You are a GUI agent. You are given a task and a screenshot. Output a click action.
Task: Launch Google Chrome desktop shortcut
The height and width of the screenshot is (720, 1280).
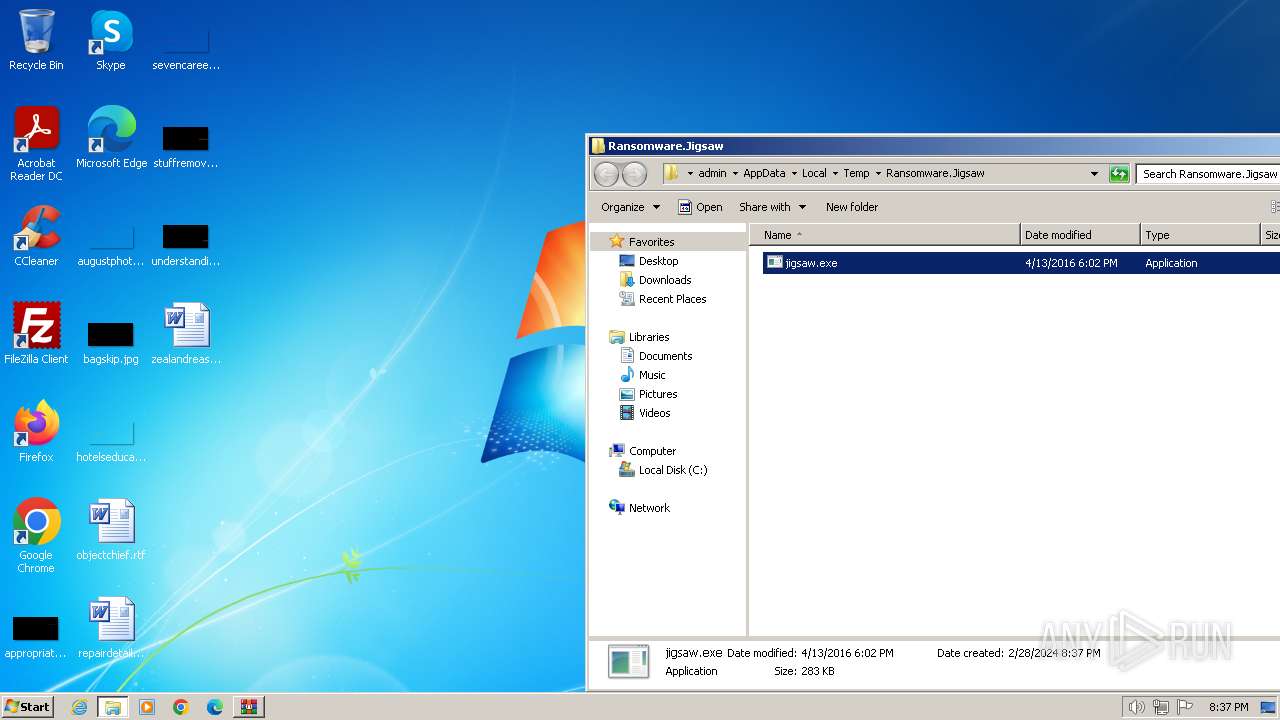point(36,536)
